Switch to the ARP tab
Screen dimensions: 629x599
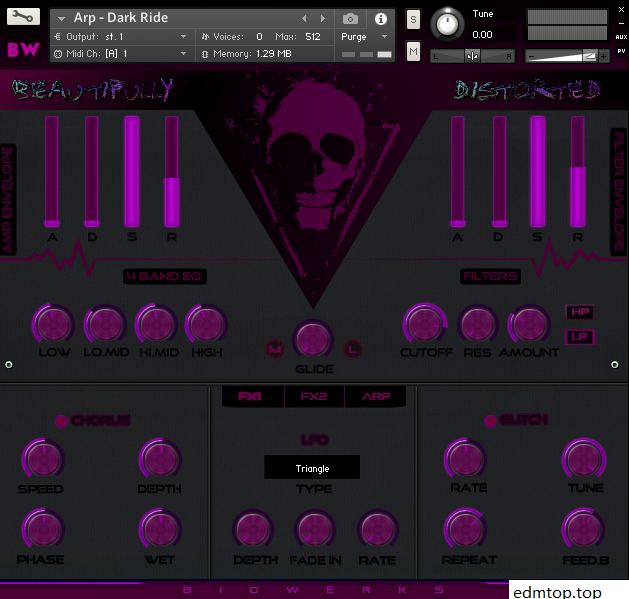[376, 397]
